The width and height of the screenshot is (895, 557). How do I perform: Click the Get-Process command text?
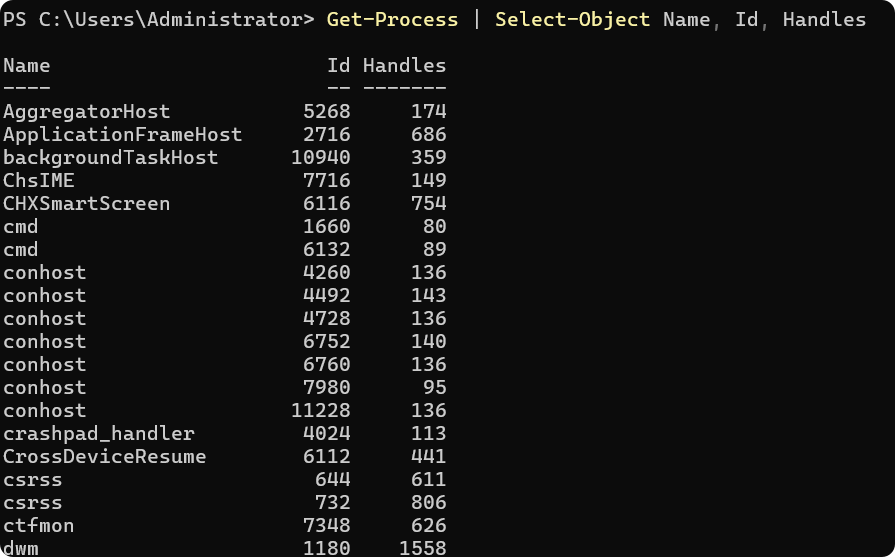tap(392, 20)
